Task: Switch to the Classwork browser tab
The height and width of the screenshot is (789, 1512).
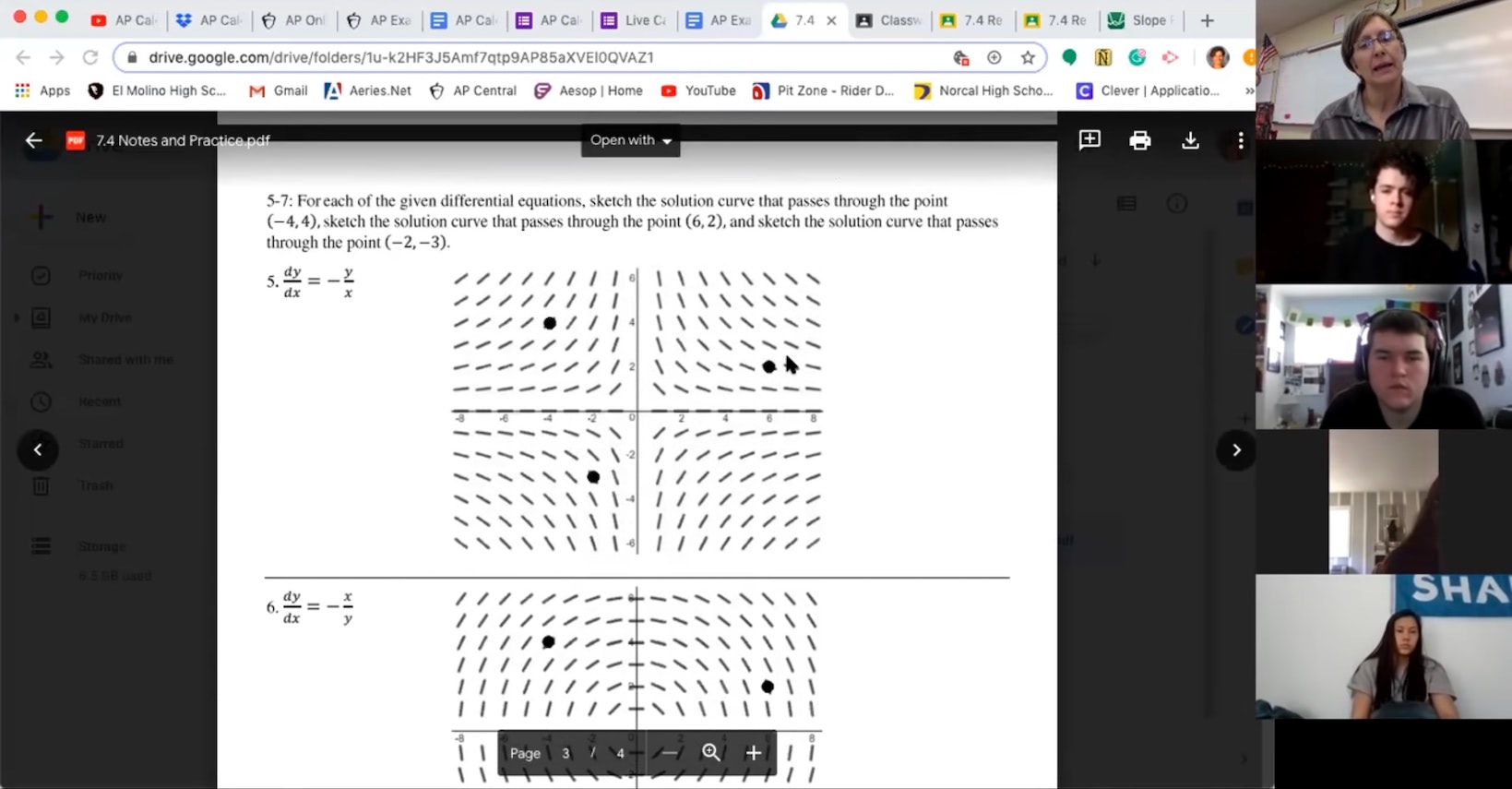Action: tap(889, 20)
